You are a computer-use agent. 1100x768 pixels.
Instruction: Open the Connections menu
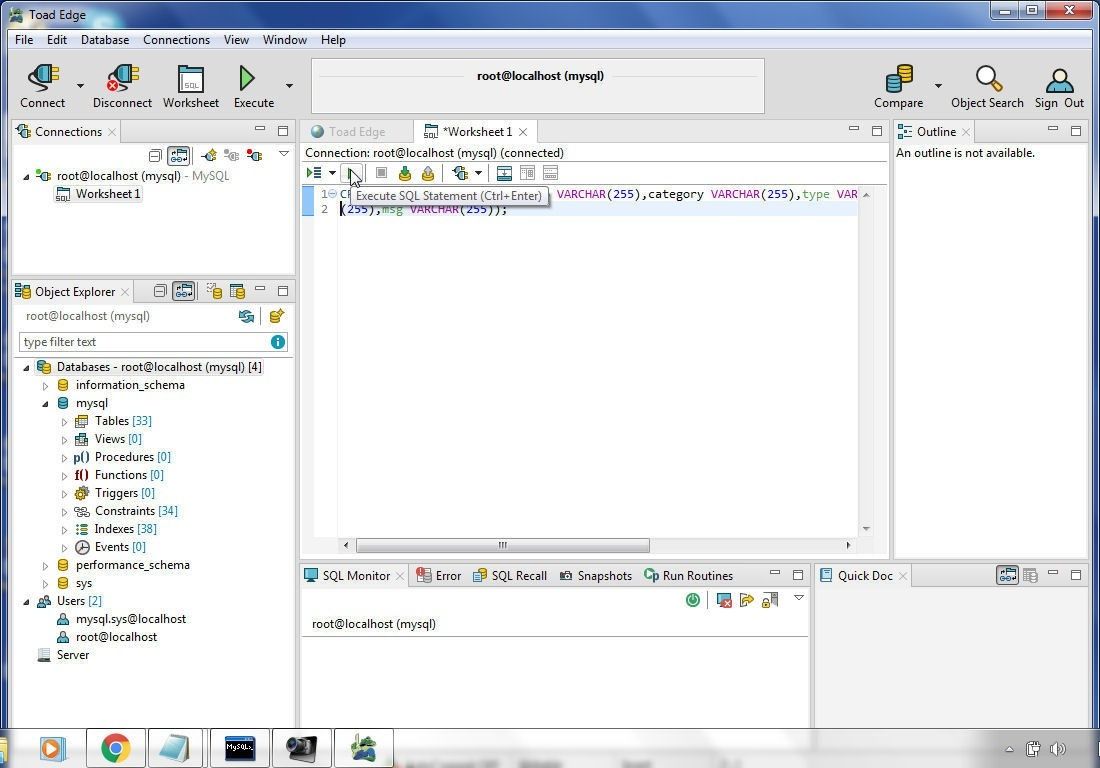coord(176,39)
